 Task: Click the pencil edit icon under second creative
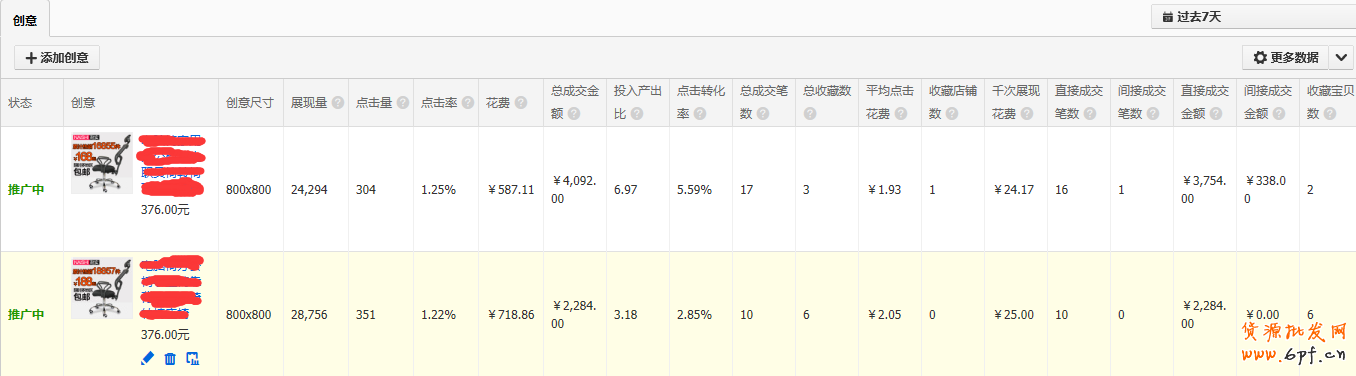147,358
